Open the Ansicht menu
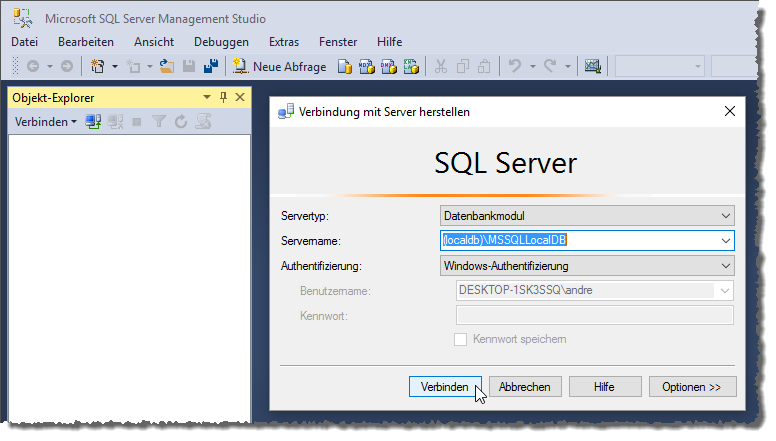Screen dimensions: 776x441 point(154,42)
